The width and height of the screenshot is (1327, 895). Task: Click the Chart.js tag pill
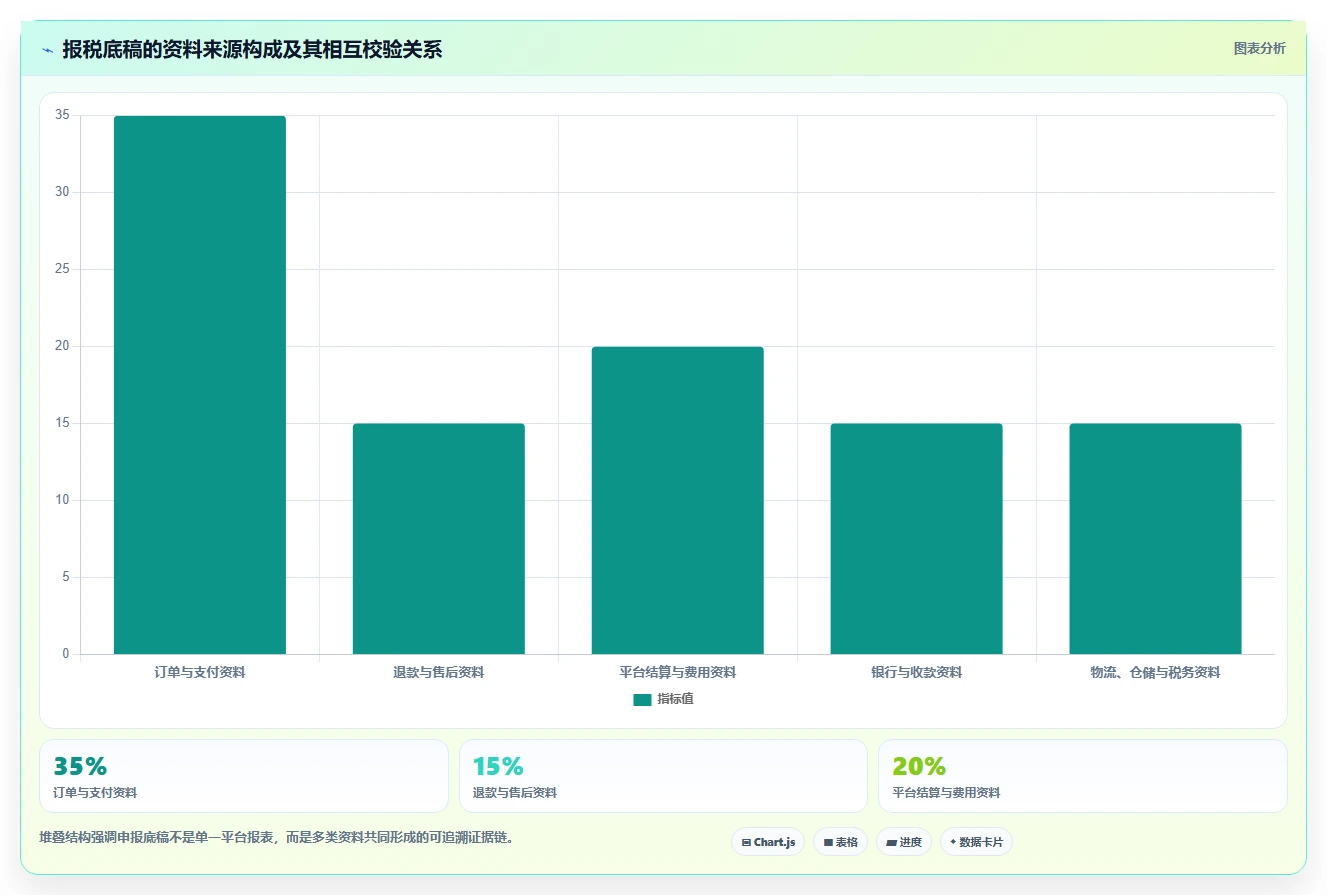[x=768, y=842]
